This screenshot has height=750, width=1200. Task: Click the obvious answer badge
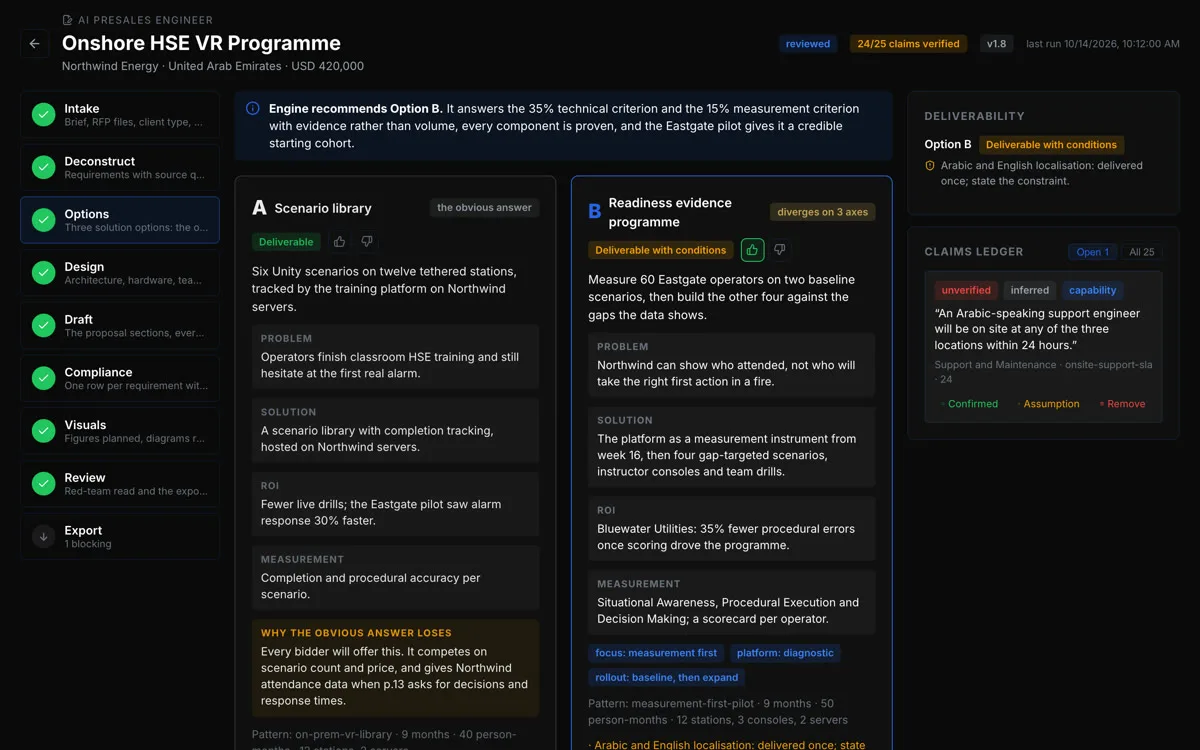(x=485, y=208)
